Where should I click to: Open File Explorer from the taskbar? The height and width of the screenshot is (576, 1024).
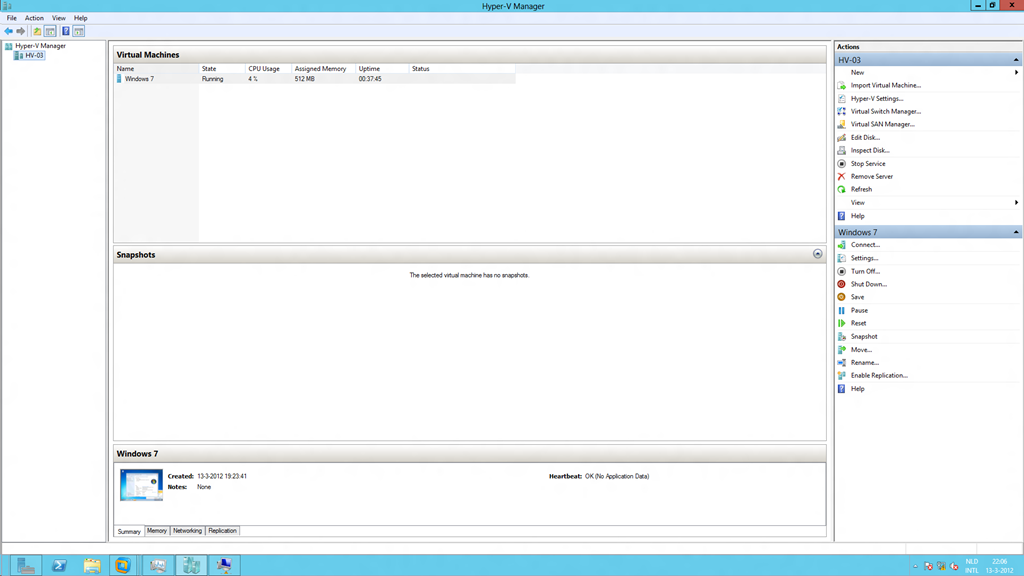(91, 566)
